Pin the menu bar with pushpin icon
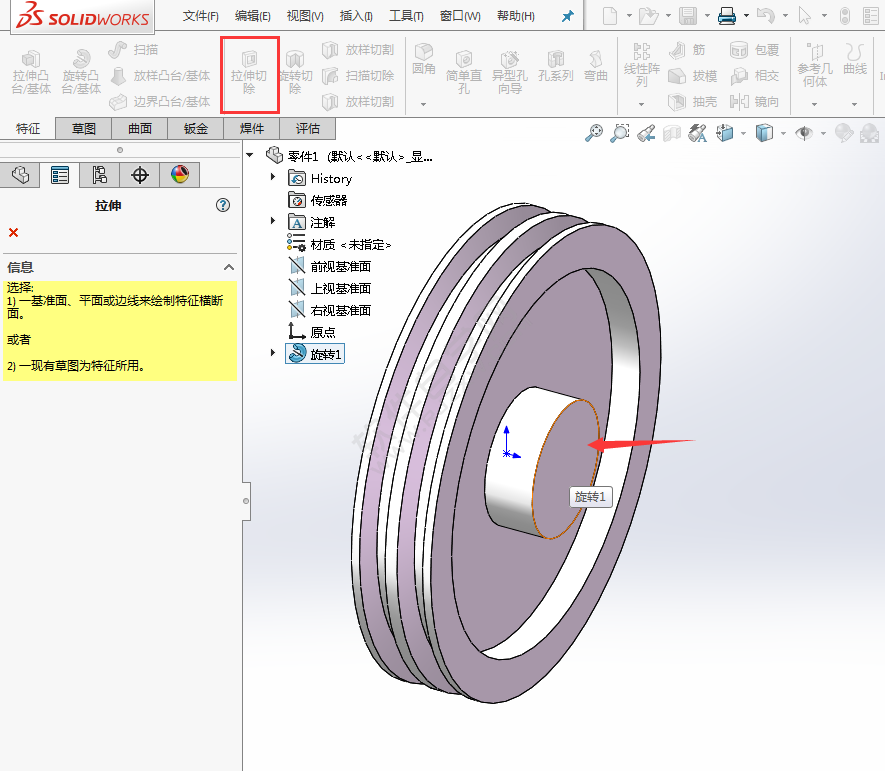Viewport: 885px width, 771px height. pyautogui.click(x=567, y=16)
